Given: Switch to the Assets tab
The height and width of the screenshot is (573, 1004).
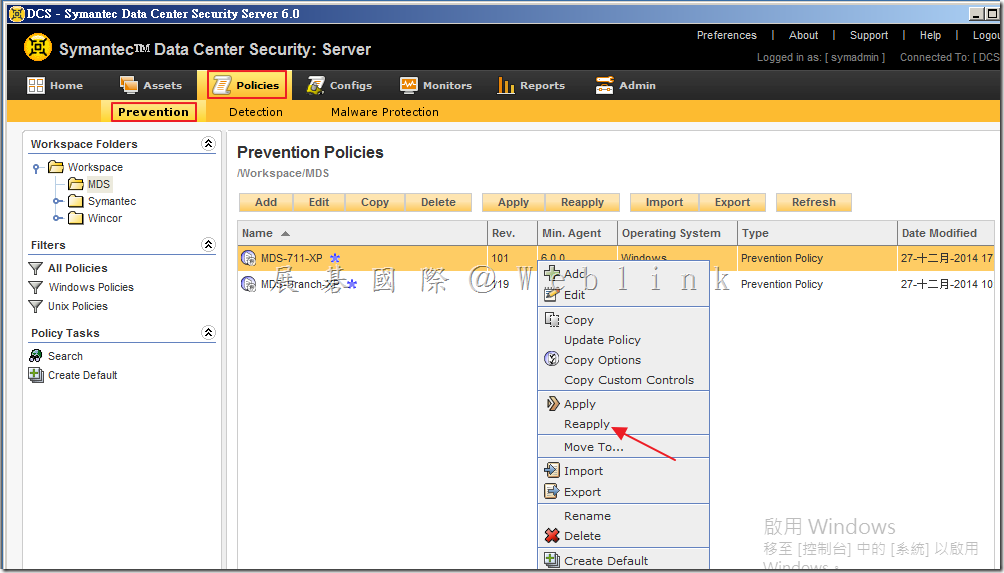Looking at the screenshot, I should 151,85.
